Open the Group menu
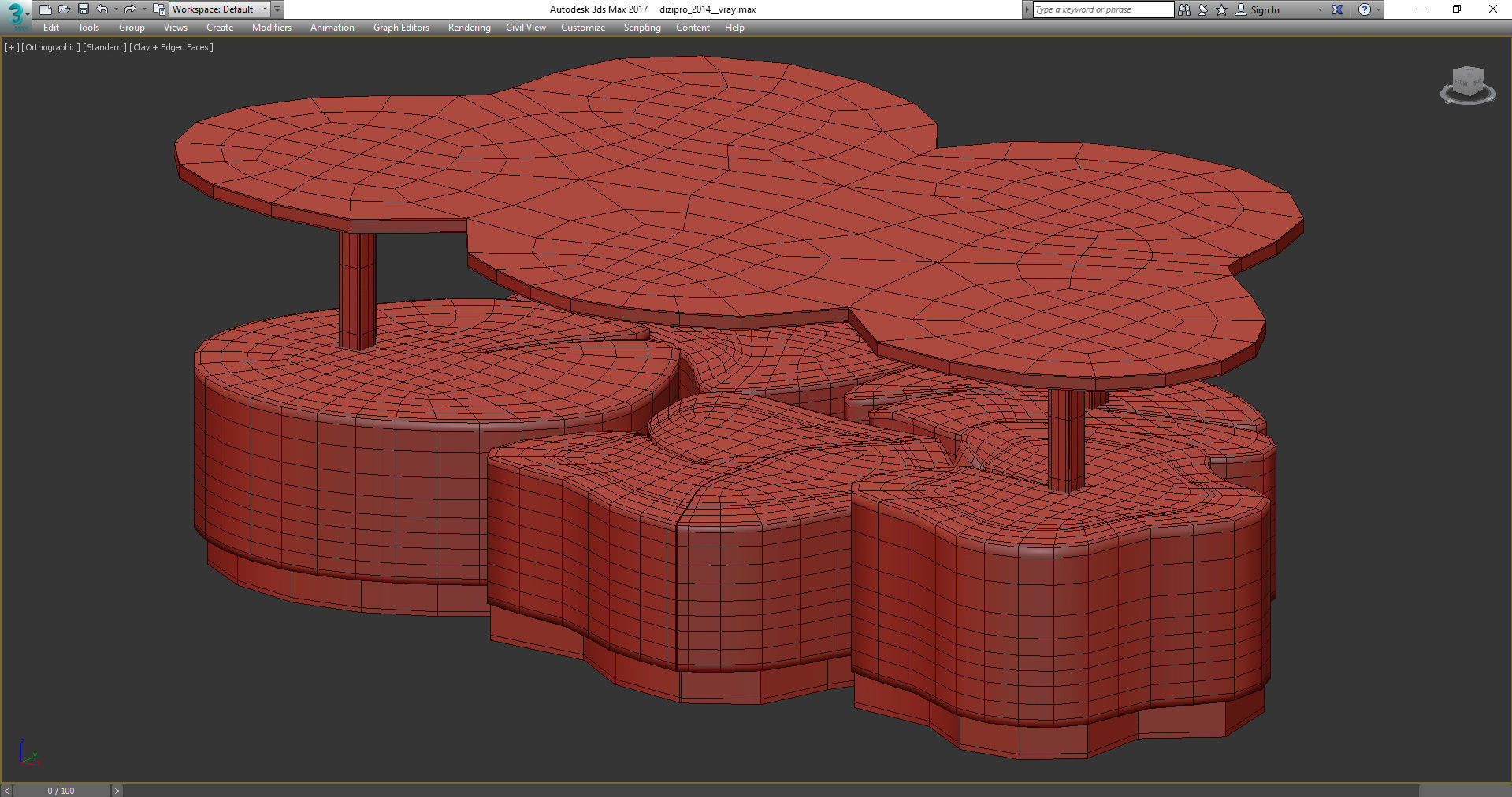1512x797 pixels. pos(132,28)
